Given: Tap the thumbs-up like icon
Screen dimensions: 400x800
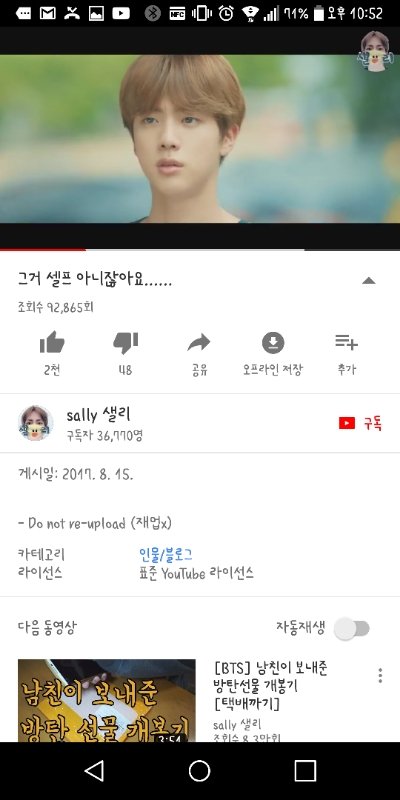Looking at the screenshot, I should click(52, 342).
